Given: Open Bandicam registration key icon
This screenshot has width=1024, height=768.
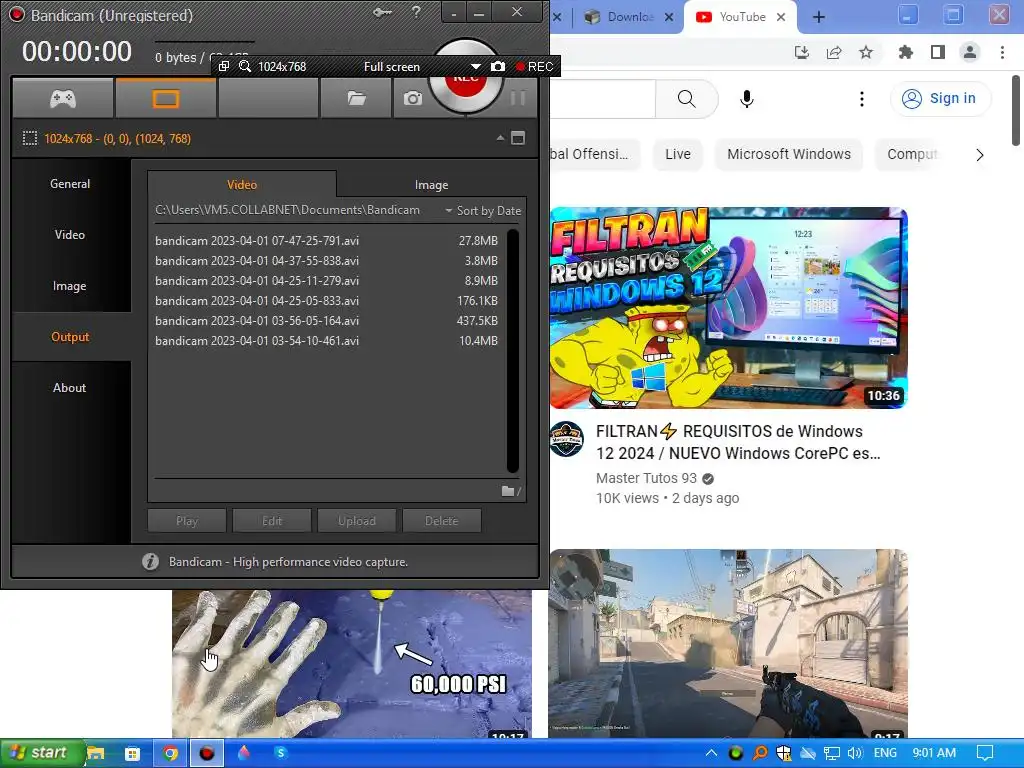Looking at the screenshot, I should (x=383, y=12).
